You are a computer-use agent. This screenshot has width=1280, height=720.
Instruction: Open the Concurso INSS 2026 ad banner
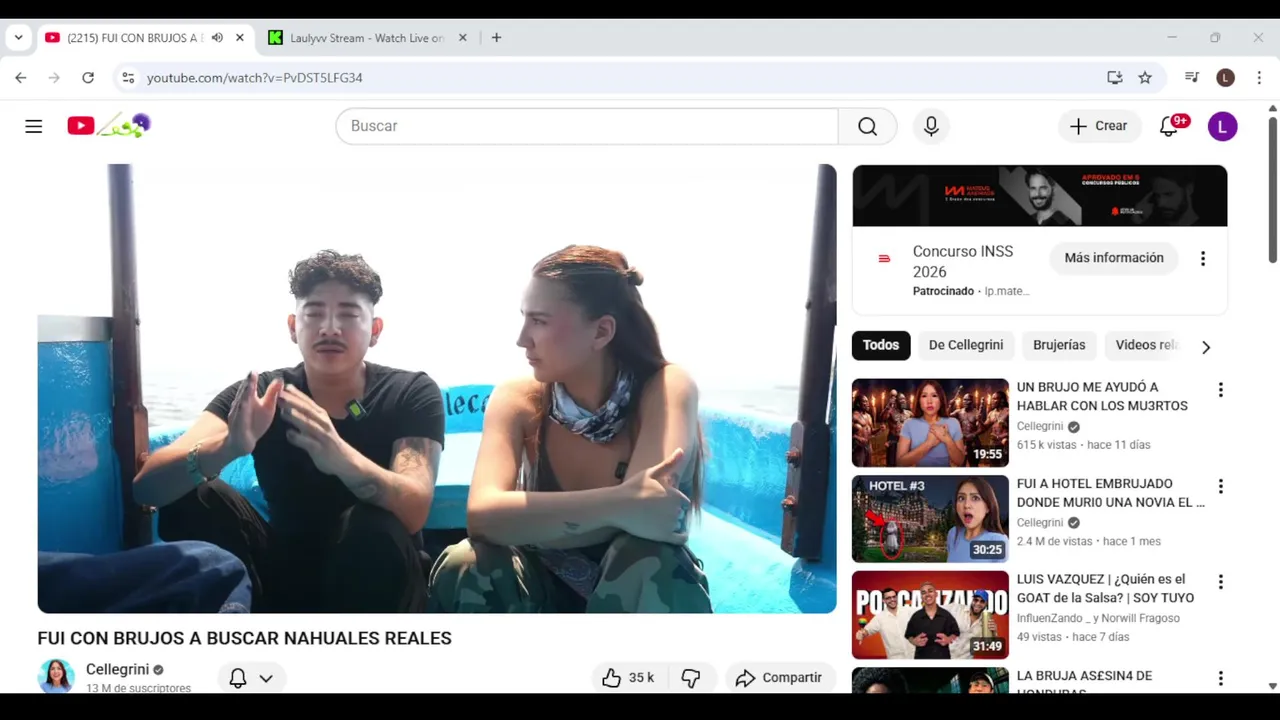(1040, 196)
